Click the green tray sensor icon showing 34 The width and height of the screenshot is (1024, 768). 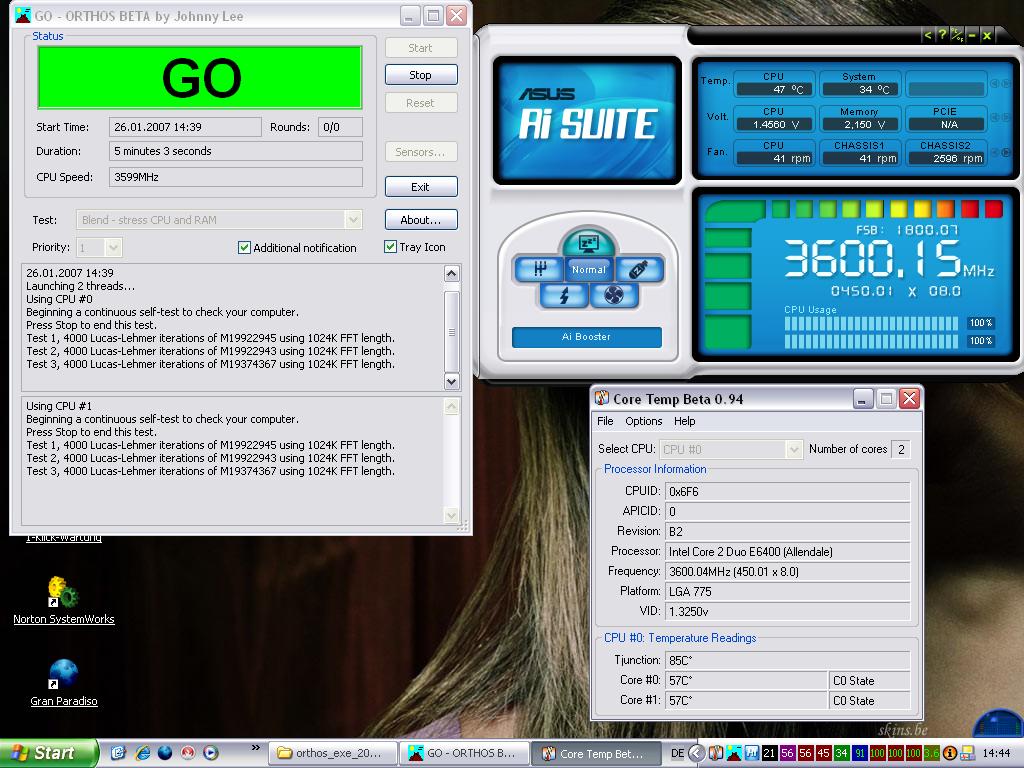pos(841,753)
